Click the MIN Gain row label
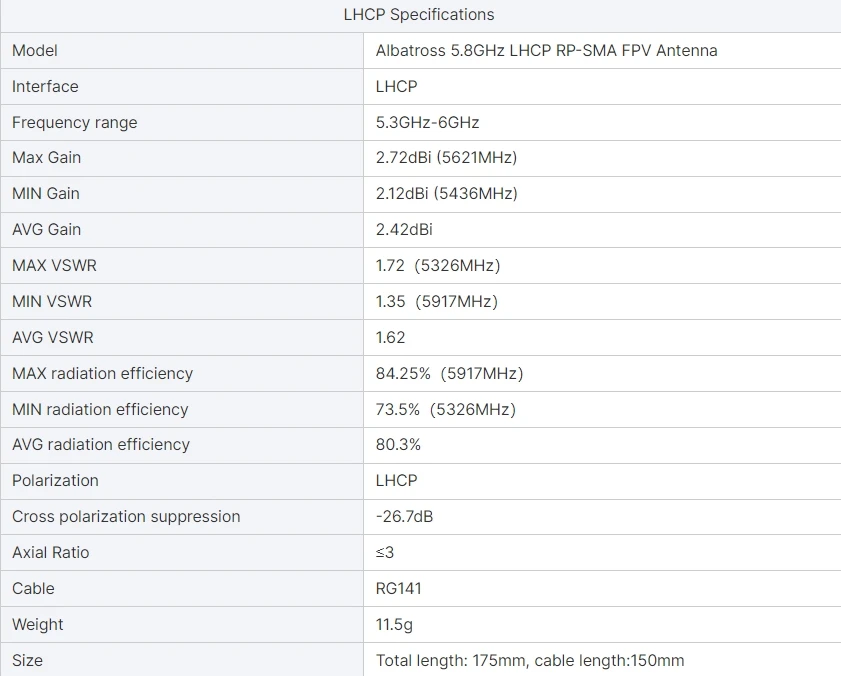The height and width of the screenshot is (676, 841). [45, 193]
